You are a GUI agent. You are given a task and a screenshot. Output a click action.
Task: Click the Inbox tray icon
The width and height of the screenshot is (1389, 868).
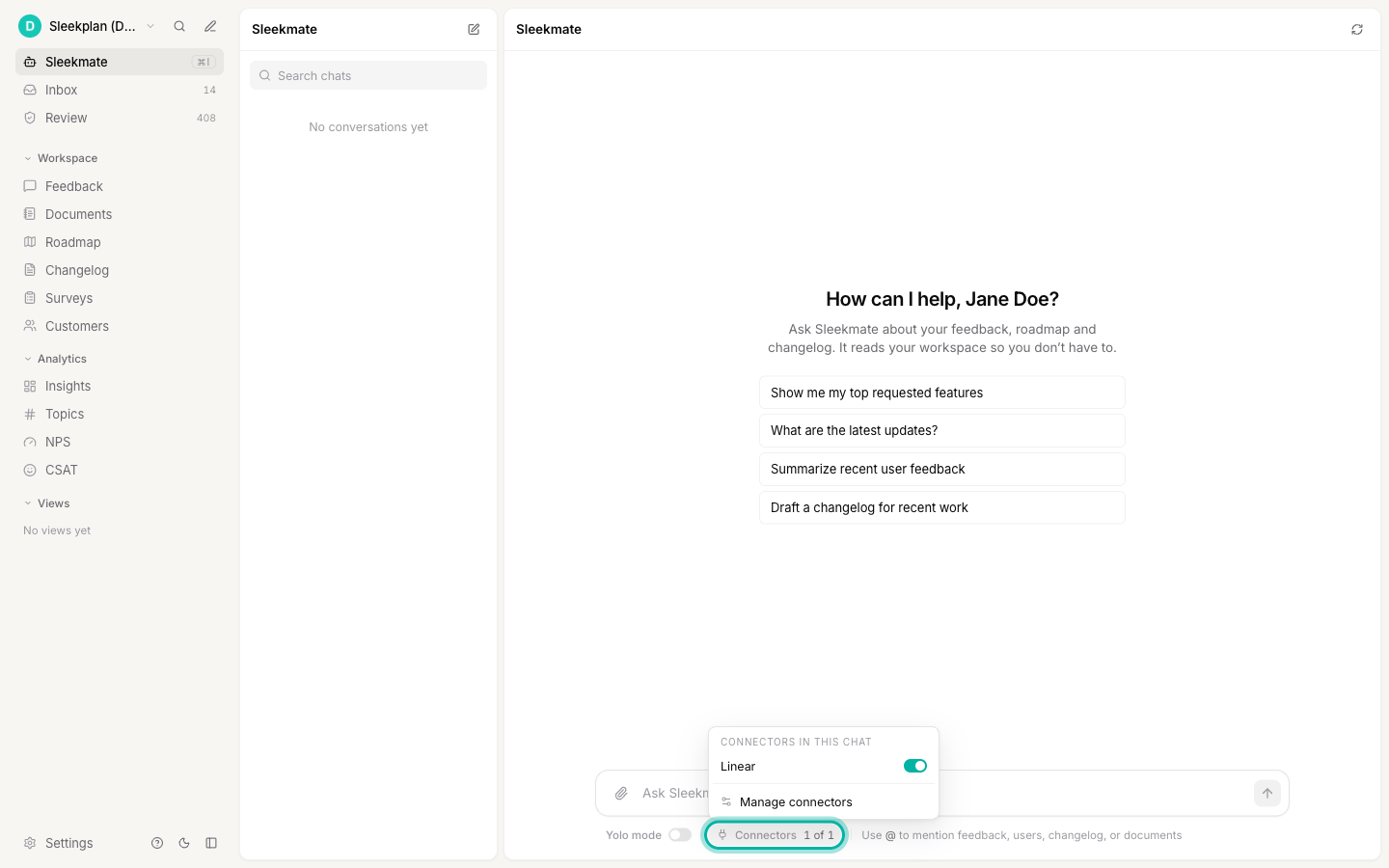[30, 90]
